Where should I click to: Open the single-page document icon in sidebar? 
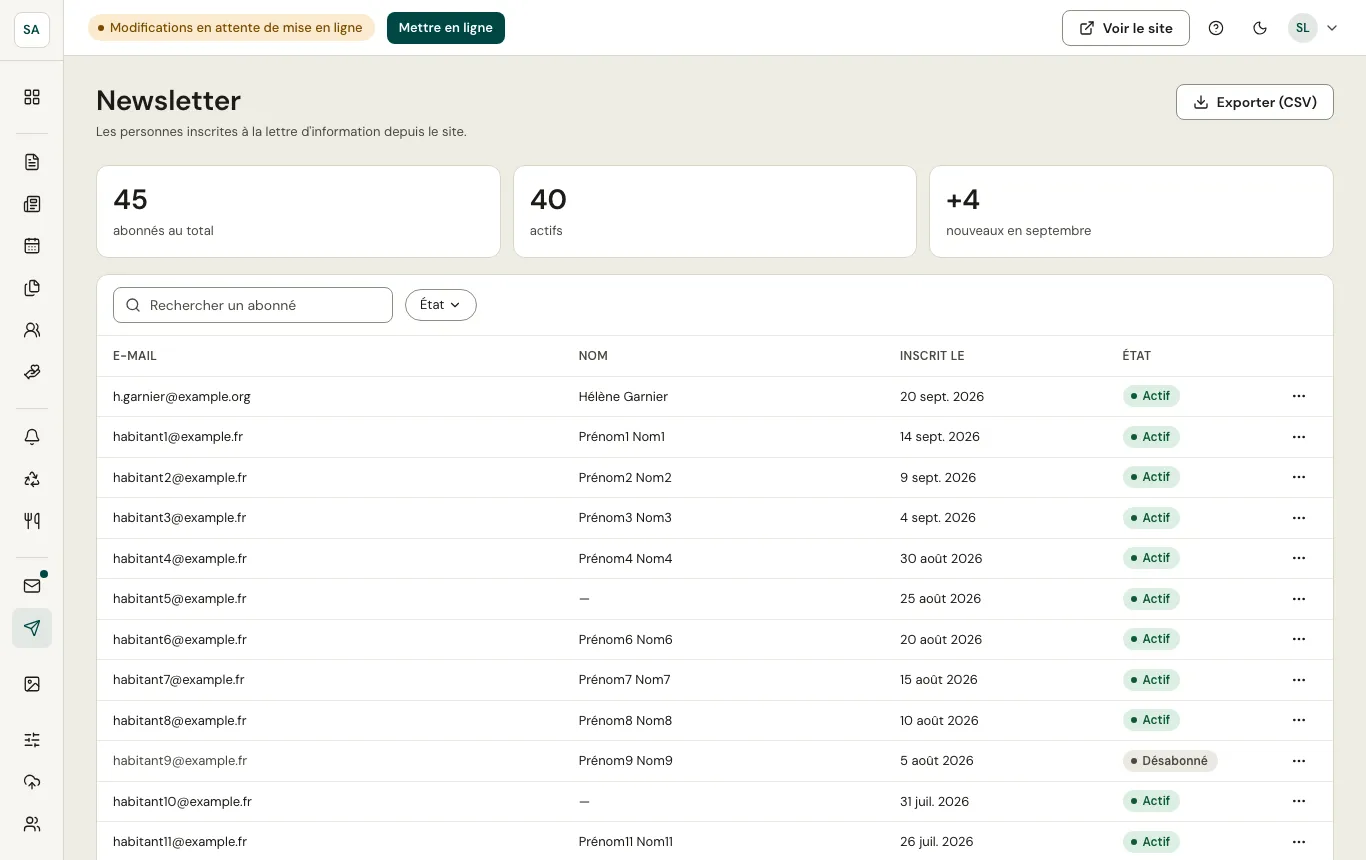(x=32, y=162)
